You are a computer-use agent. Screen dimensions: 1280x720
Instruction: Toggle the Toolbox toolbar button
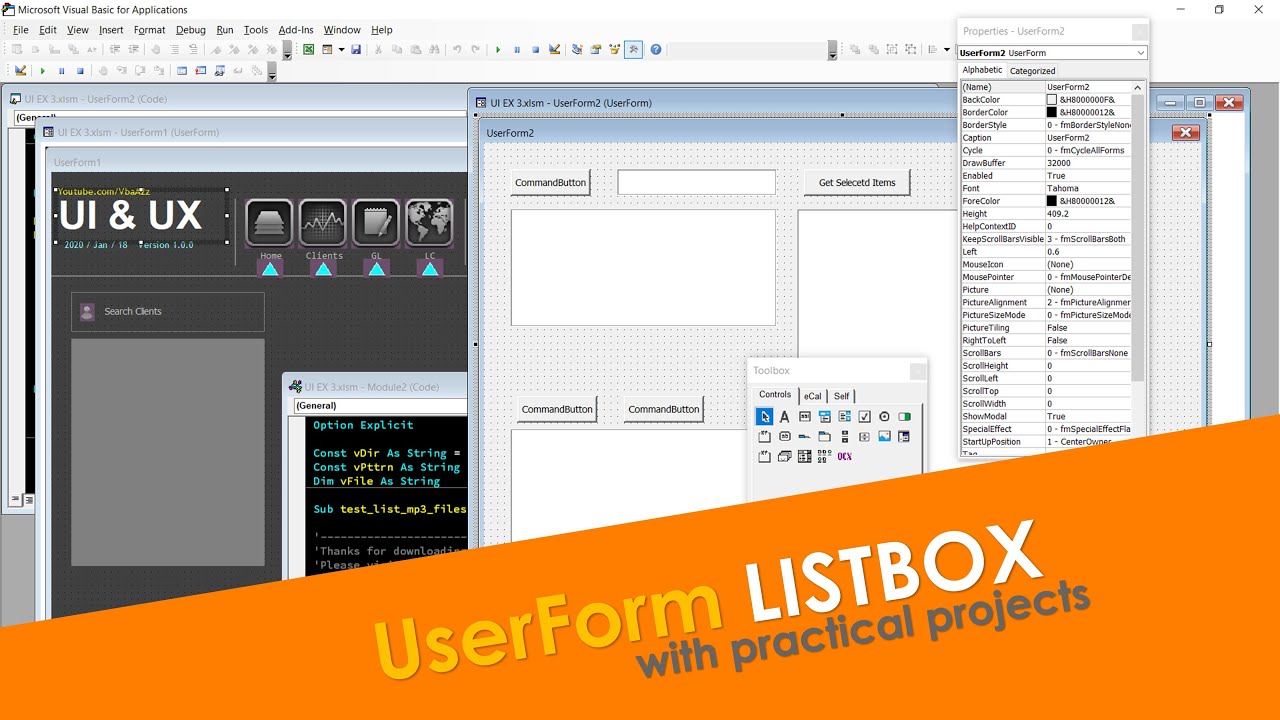point(633,49)
